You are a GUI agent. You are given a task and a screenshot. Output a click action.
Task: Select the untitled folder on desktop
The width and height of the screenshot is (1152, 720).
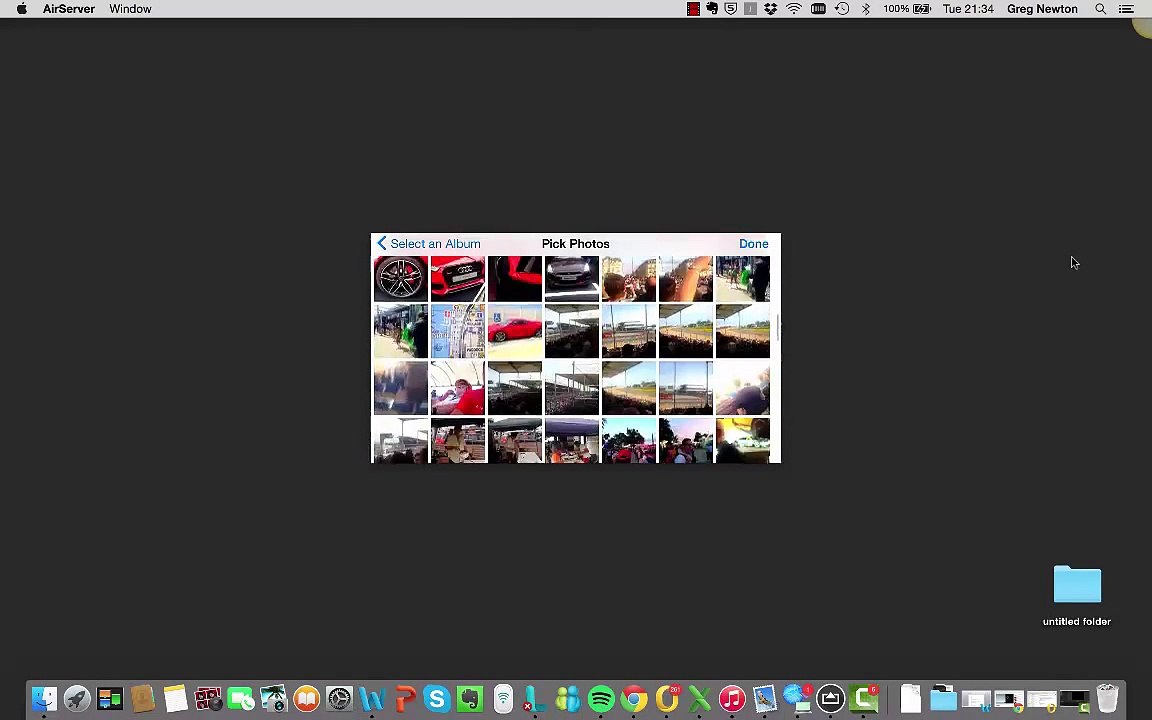coord(1077,595)
